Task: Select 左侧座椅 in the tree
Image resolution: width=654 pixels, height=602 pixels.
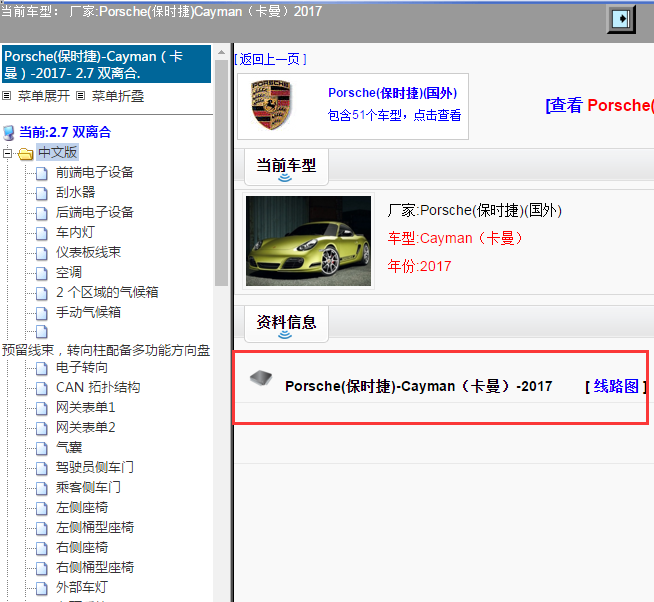Action: point(82,508)
